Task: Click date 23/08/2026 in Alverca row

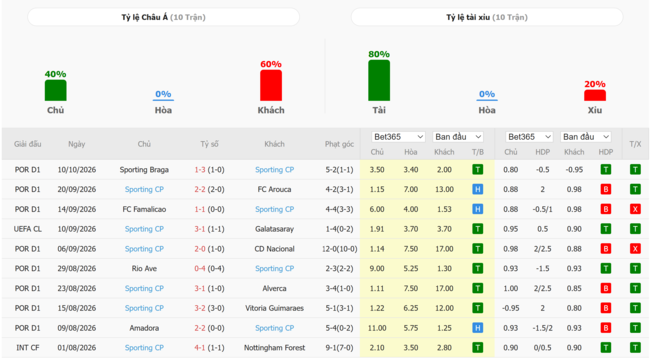Action: click(x=77, y=288)
